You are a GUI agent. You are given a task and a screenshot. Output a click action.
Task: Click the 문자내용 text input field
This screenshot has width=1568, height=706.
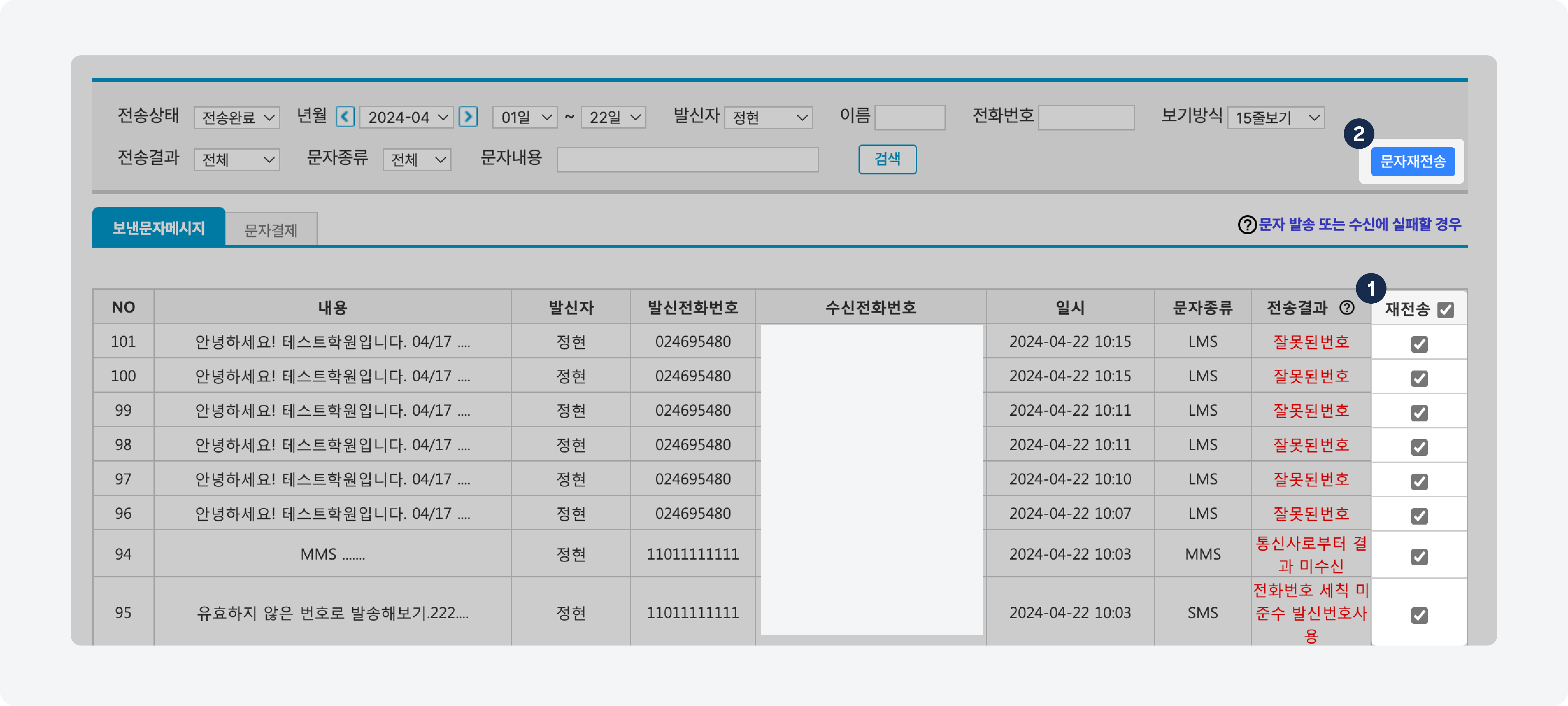coord(687,160)
